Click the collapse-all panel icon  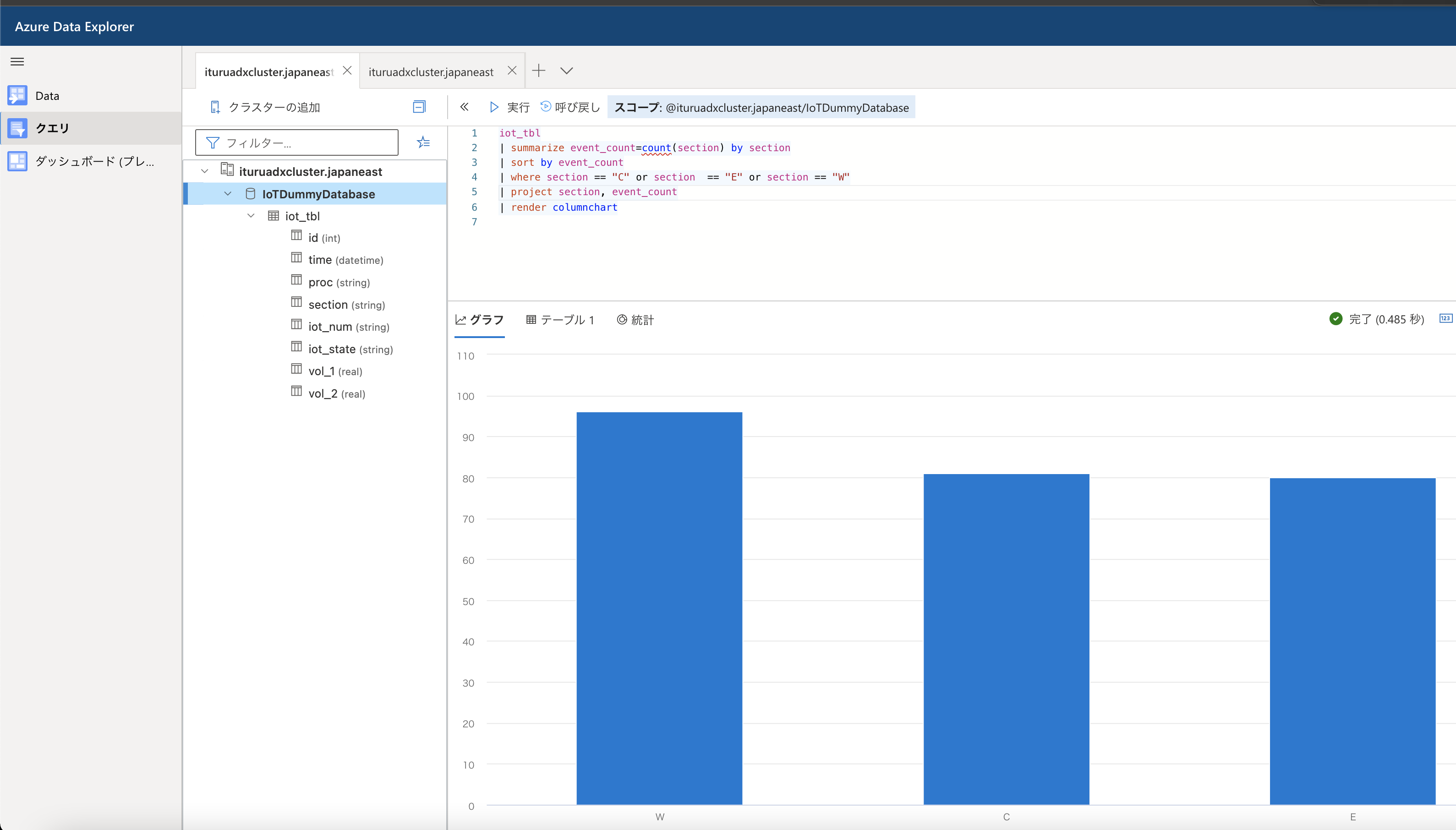pyautogui.click(x=419, y=107)
